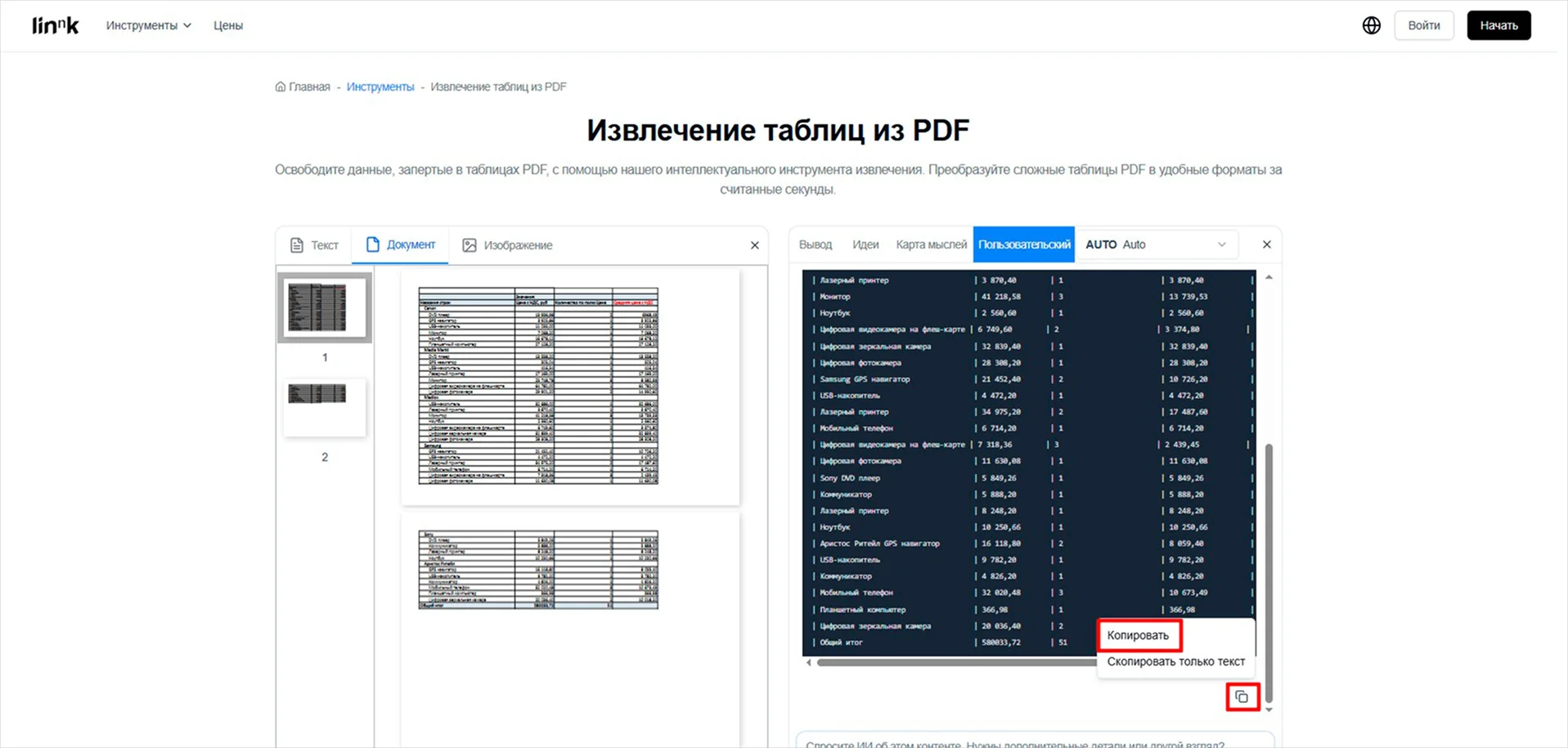Switch to the Карта мыслей tab
Viewport: 1568px width, 748px height.
click(x=931, y=244)
